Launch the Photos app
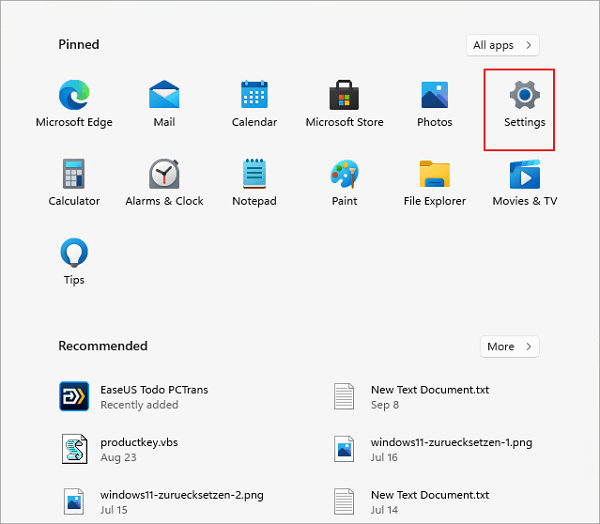 pos(434,96)
